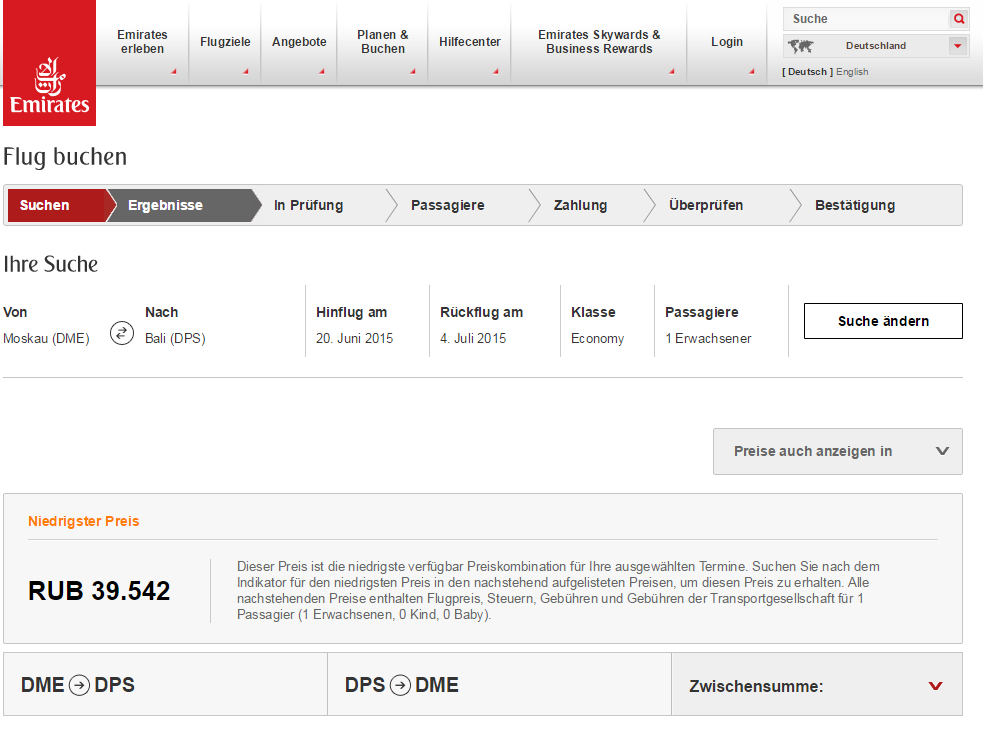Open the Flugziele menu
Screen dimensions: 983x733
(225, 42)
